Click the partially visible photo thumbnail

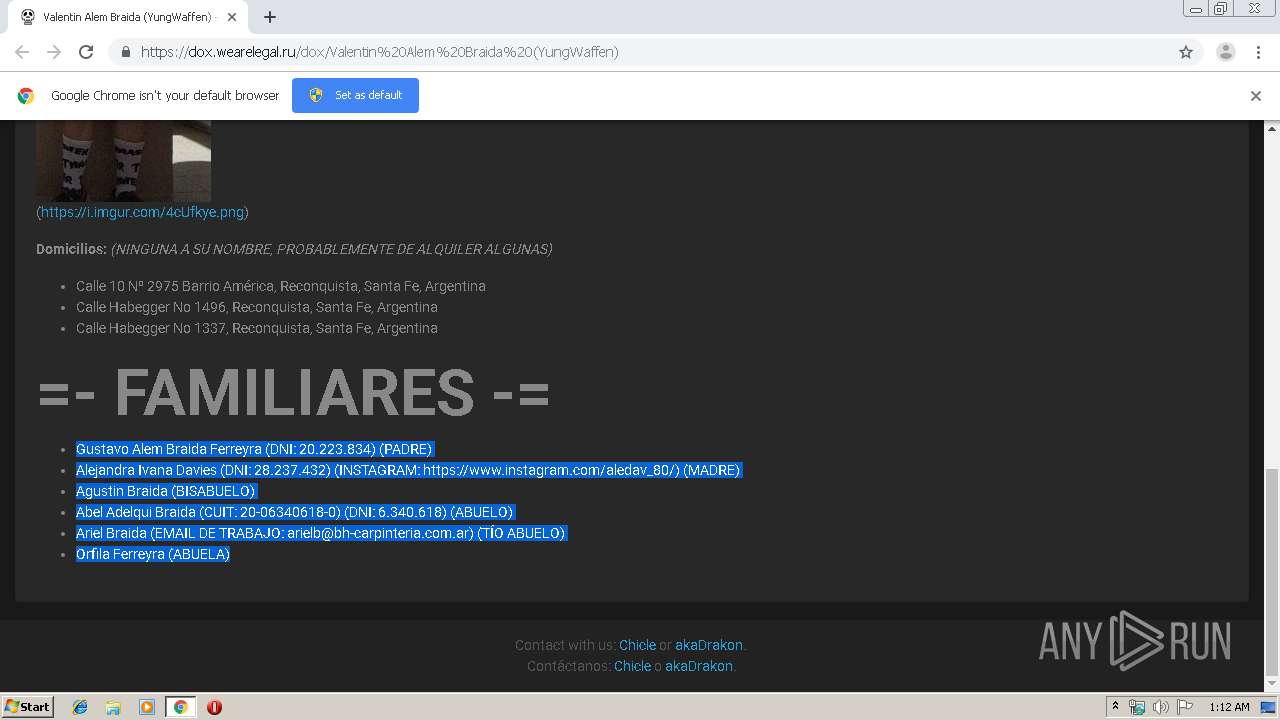click(x=123, y=161)
